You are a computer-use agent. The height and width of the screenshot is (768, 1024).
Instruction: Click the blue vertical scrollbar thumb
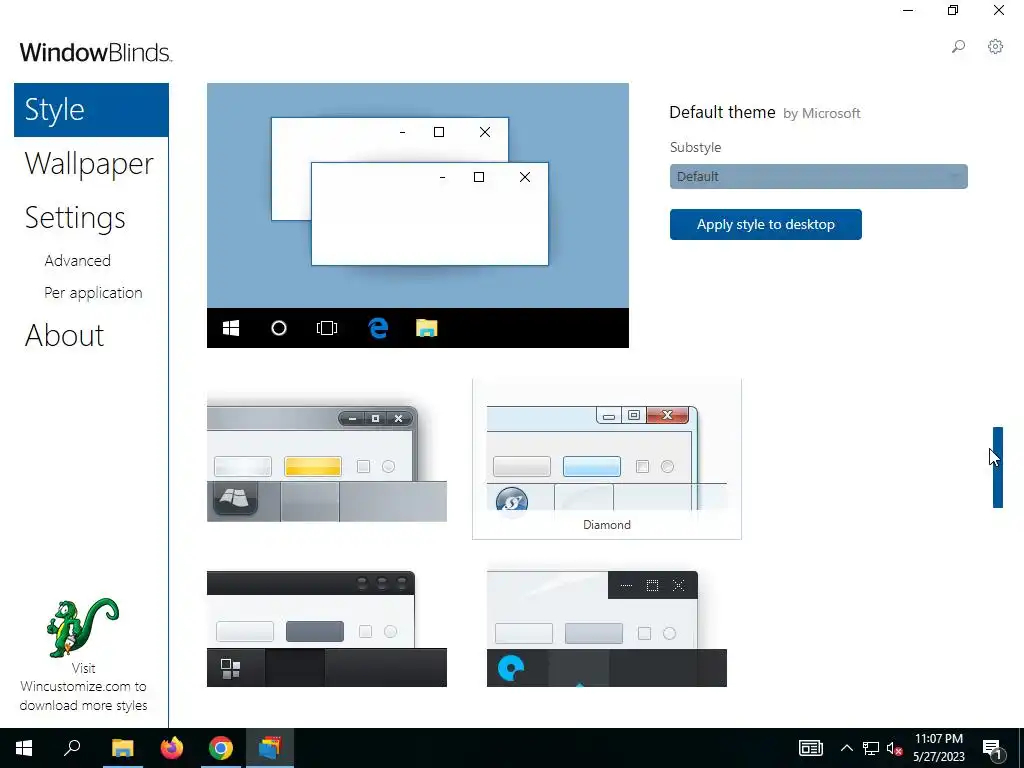pyautogui.click(x=997, y=467)
